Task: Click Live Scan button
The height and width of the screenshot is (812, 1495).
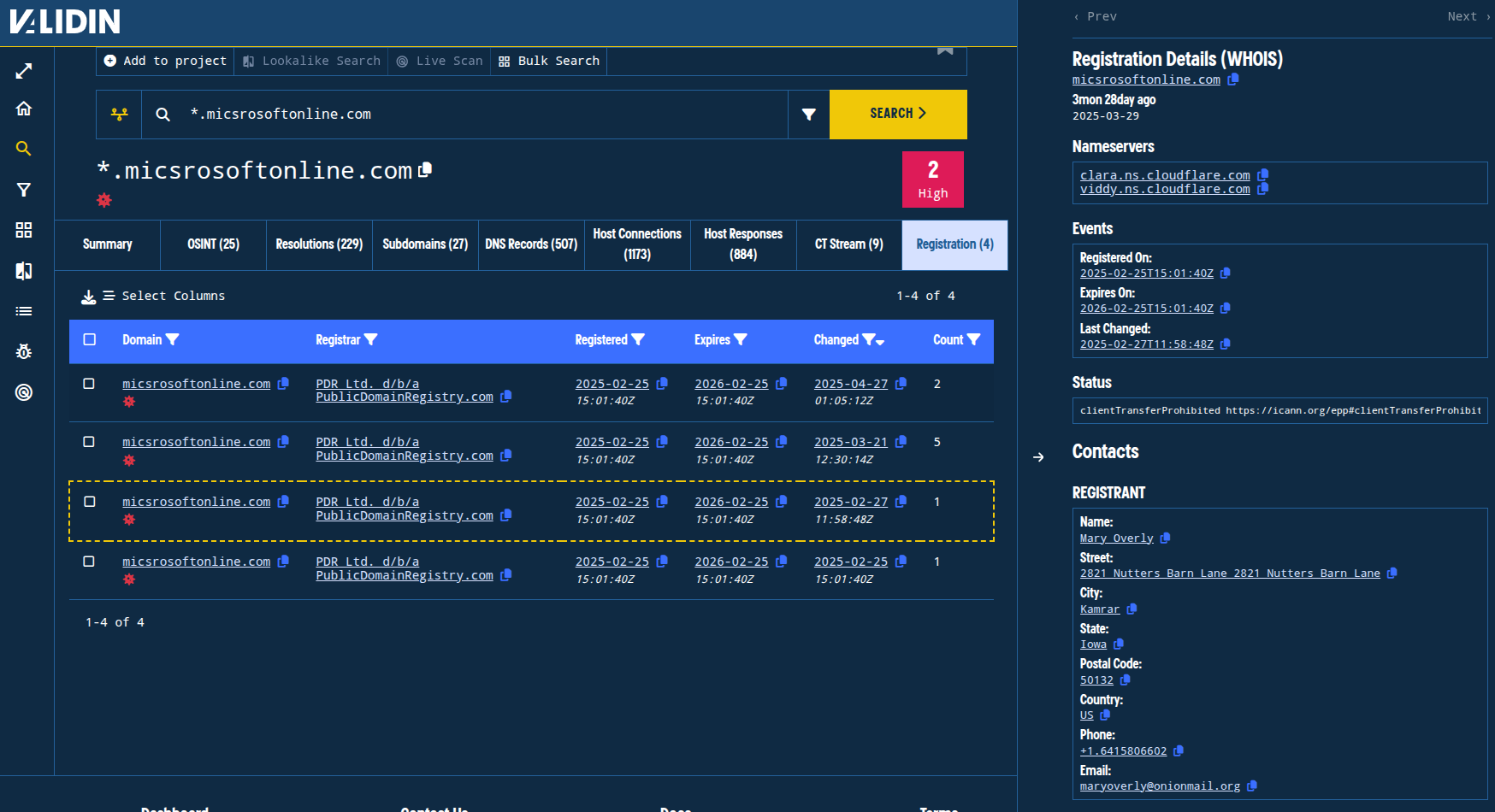Action: [440, 61]
